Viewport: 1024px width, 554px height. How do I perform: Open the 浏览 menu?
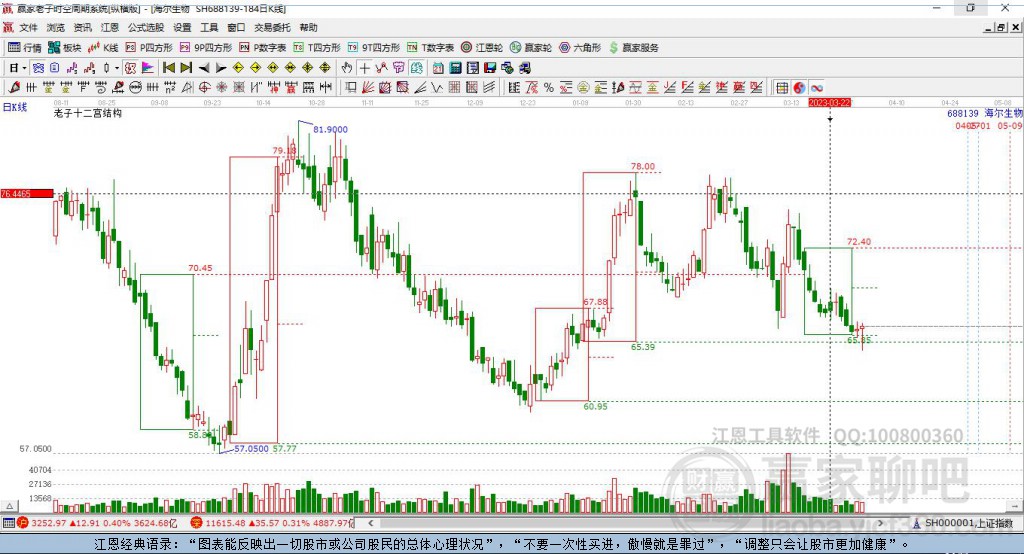pyautogui.click(x=56, y=27)
